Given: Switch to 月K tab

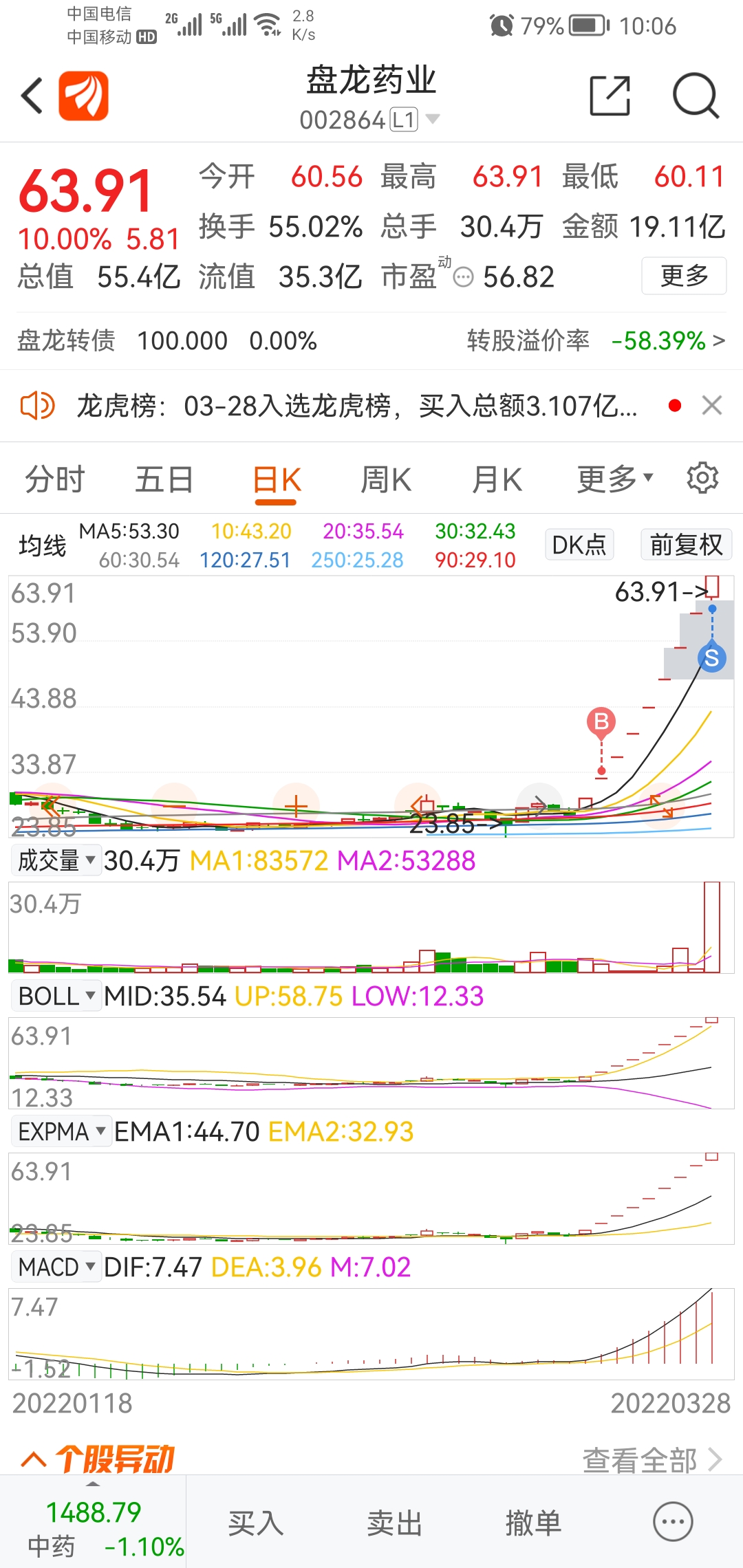Looking at the screenshot, I should 497,479.
